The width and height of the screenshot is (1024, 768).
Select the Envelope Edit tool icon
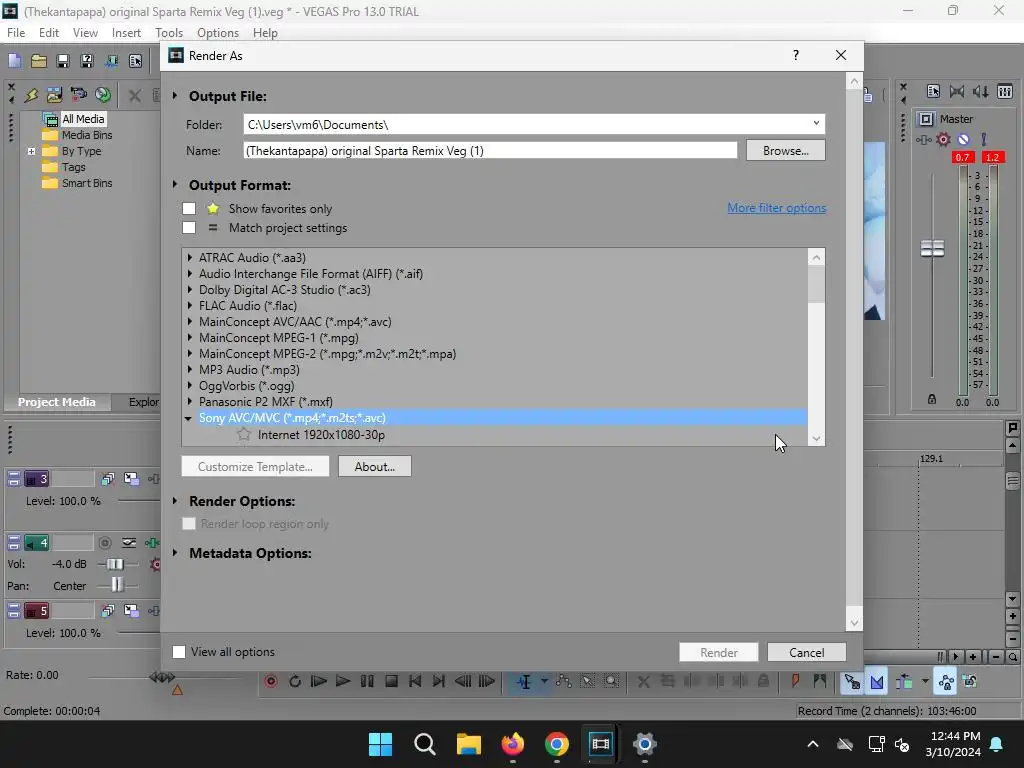[564, 682]
